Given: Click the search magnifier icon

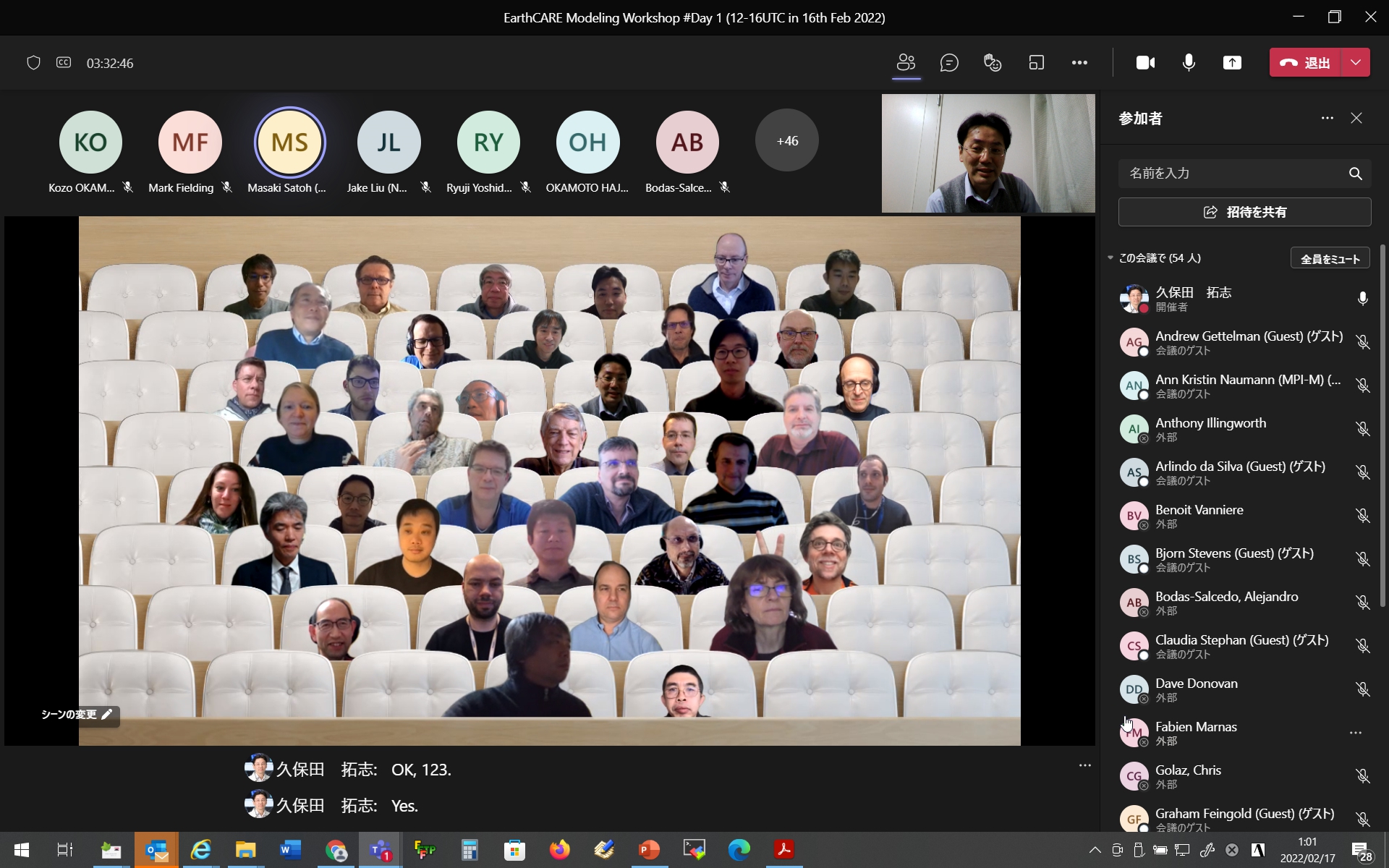Looking at the screenshot, I should pos(1356,174).
